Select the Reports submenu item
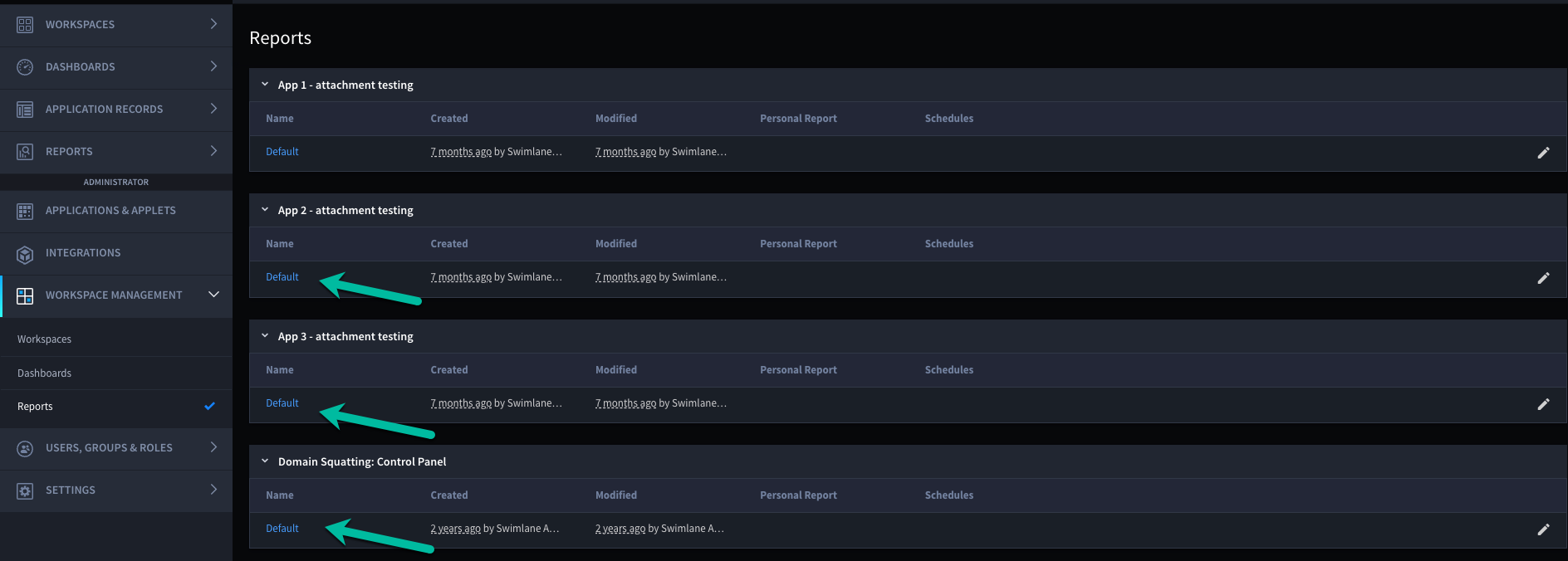Viewport: 1568px width, 561px height. pos(116,407)
